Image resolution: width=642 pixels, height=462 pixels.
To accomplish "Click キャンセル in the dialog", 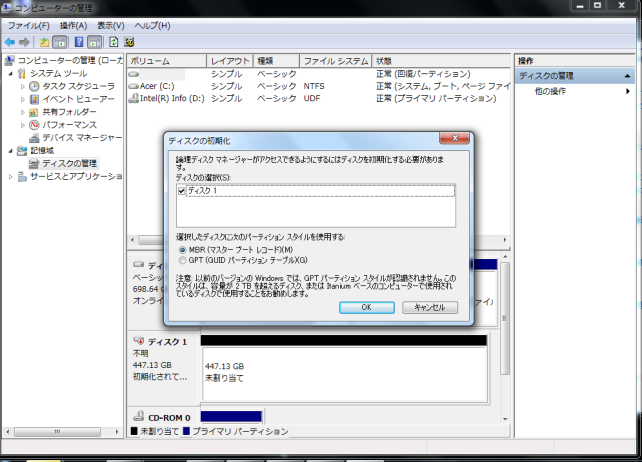I will pos(430,307).
